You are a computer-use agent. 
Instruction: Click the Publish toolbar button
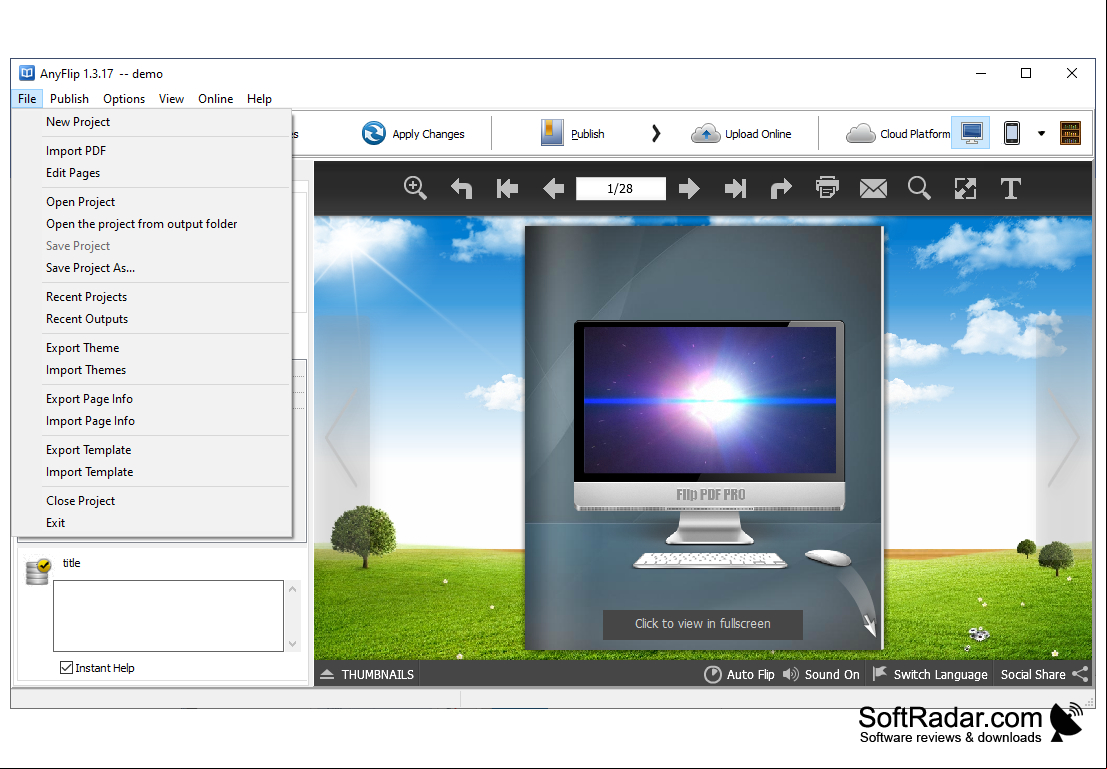coord(573,133)
